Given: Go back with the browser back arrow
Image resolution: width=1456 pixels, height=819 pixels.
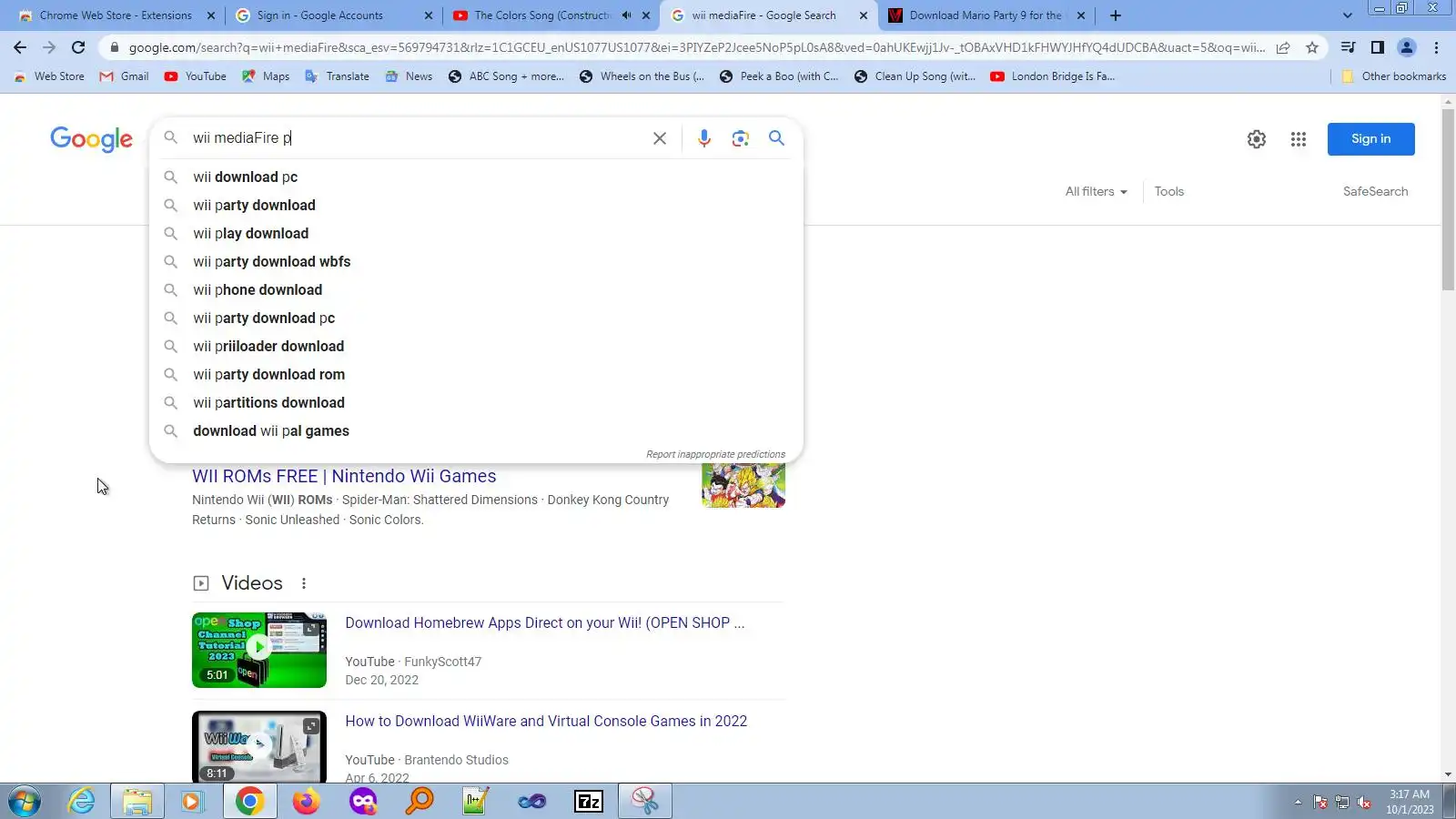Looking at the screenshot, I should pos(20,47).
